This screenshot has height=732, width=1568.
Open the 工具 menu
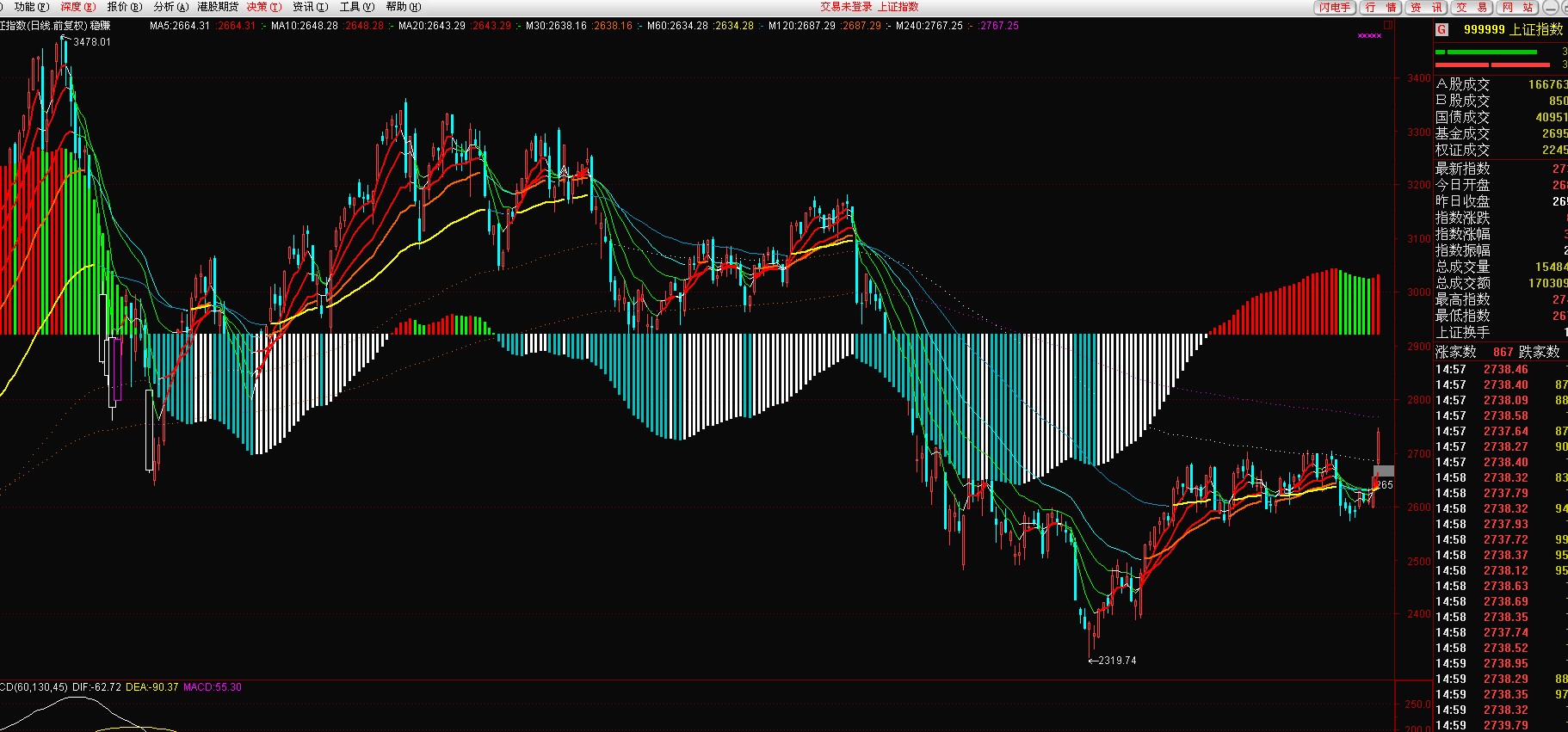tap(357, 7)
